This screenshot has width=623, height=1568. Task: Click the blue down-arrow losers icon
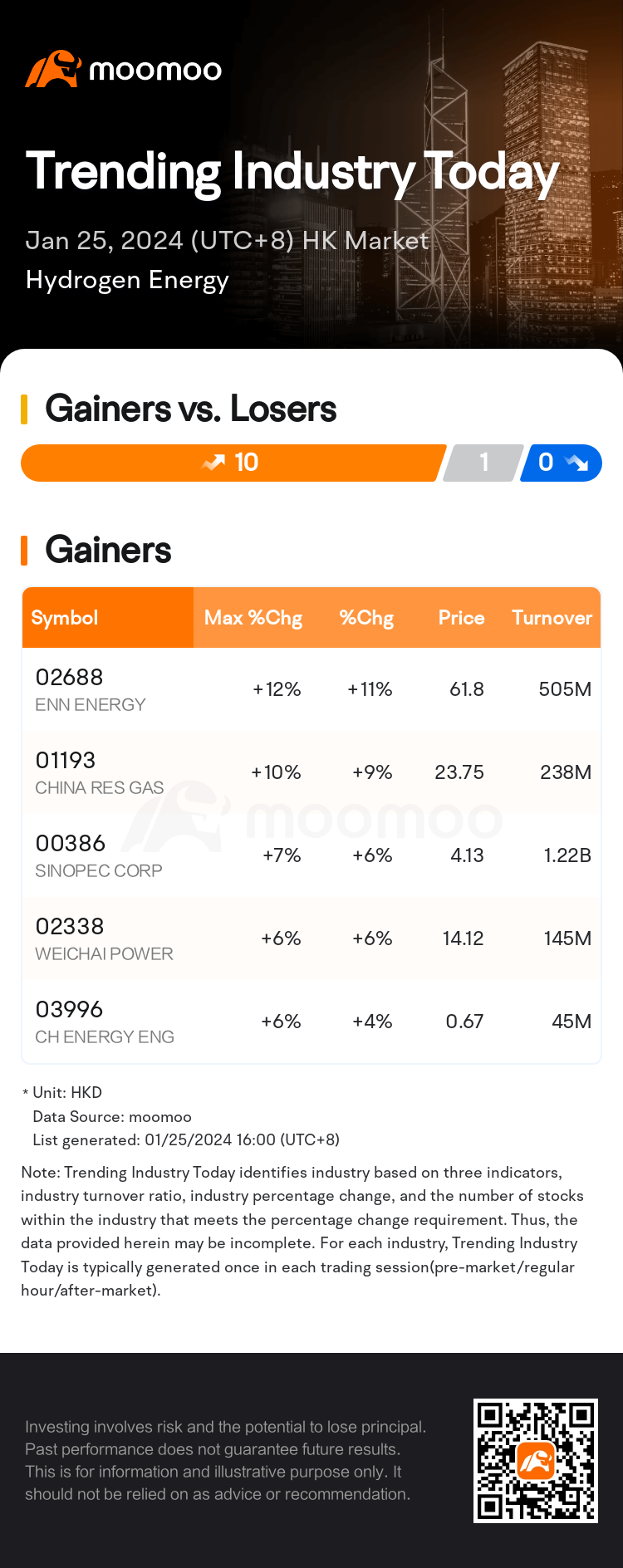(x=576, y=463)
